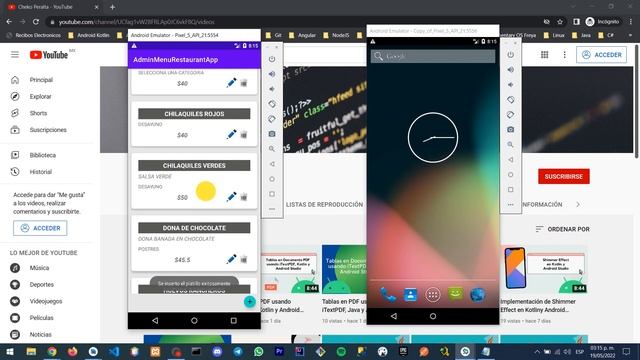Open more options dots on Copy_of_Pixel_5 emulator toolbar
640x360 pixels.
pos(511,204)
